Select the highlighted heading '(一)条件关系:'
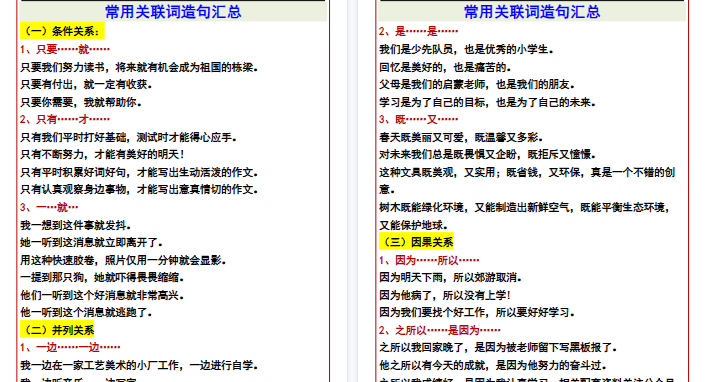 click(62, 31)
